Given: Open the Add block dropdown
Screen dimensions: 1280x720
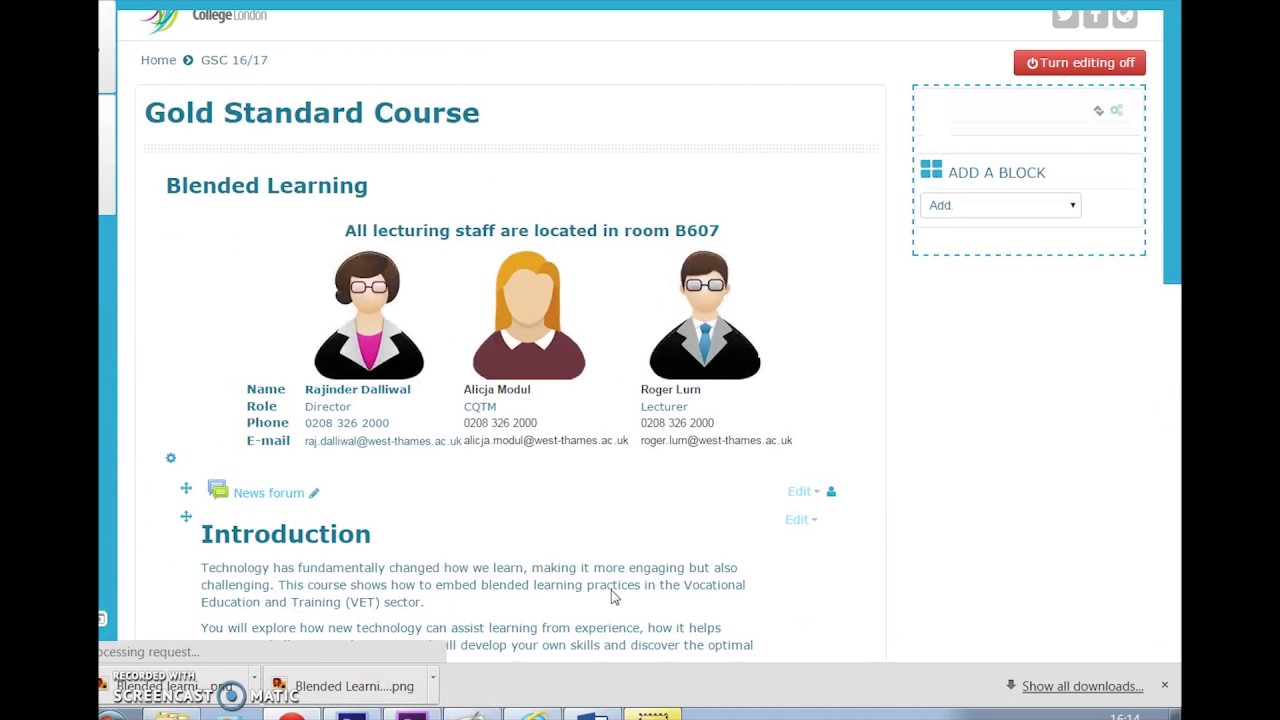Looking at the screenshot, I should 1000,205.
